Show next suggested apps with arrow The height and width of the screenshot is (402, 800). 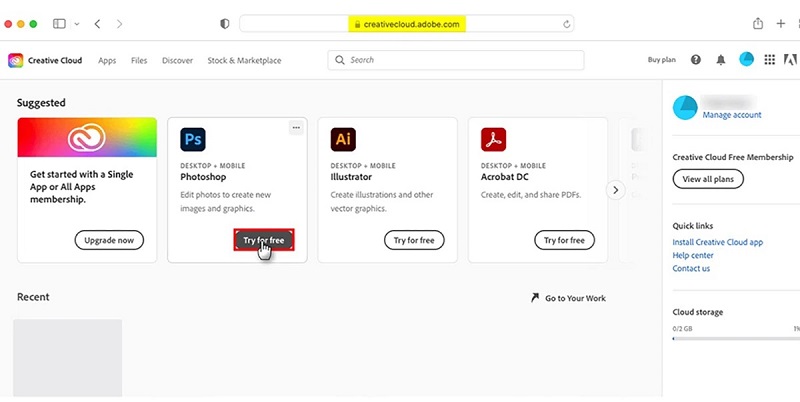pos(616,189)
